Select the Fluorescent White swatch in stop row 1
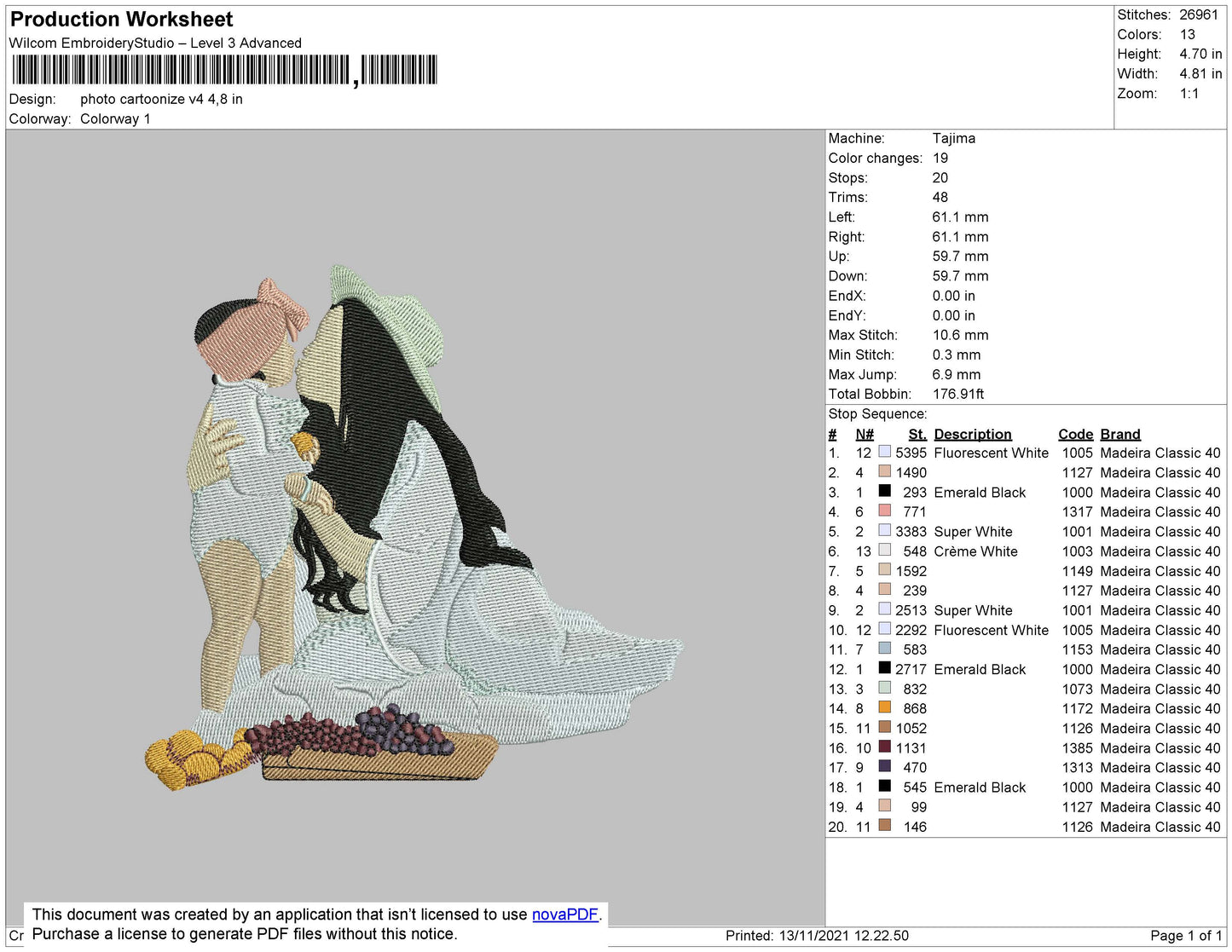Screen dimensions: 1232x952 pyautogui.click(x=885, y=452)
